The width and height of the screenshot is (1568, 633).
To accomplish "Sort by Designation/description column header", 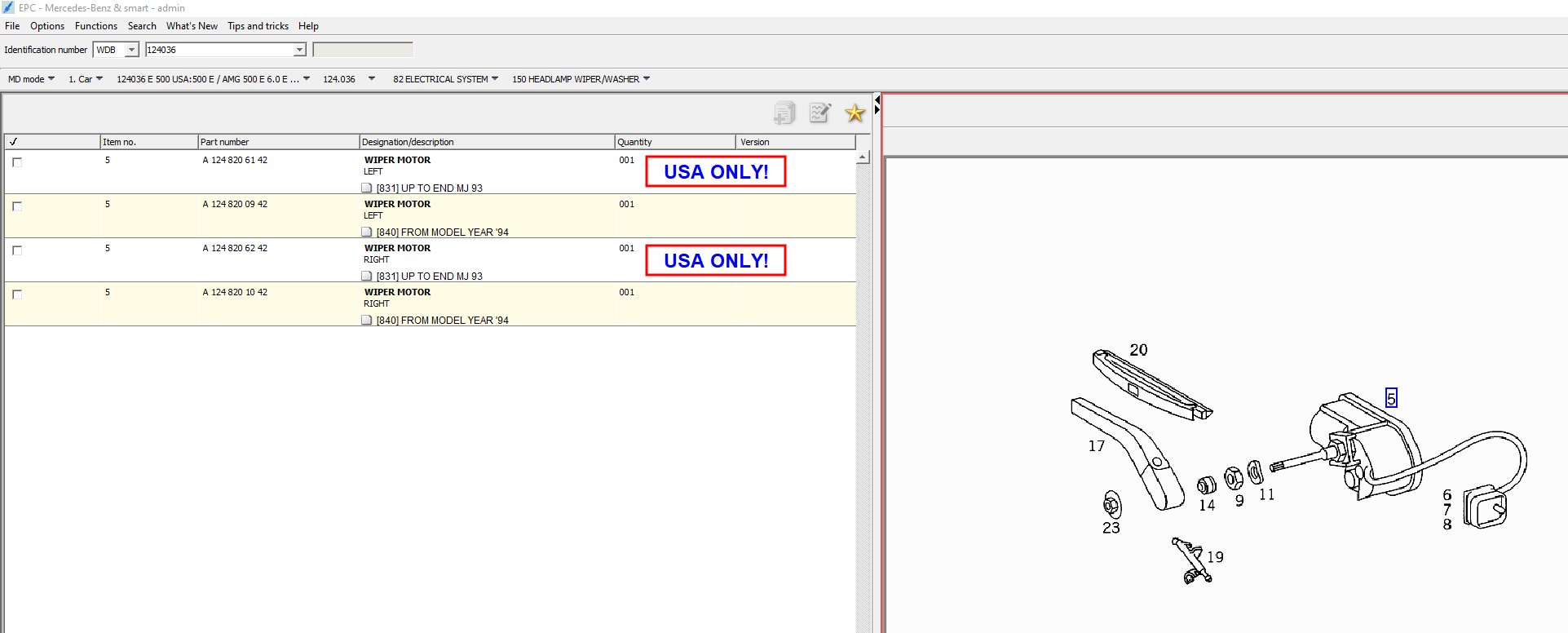I will point(487,142).
